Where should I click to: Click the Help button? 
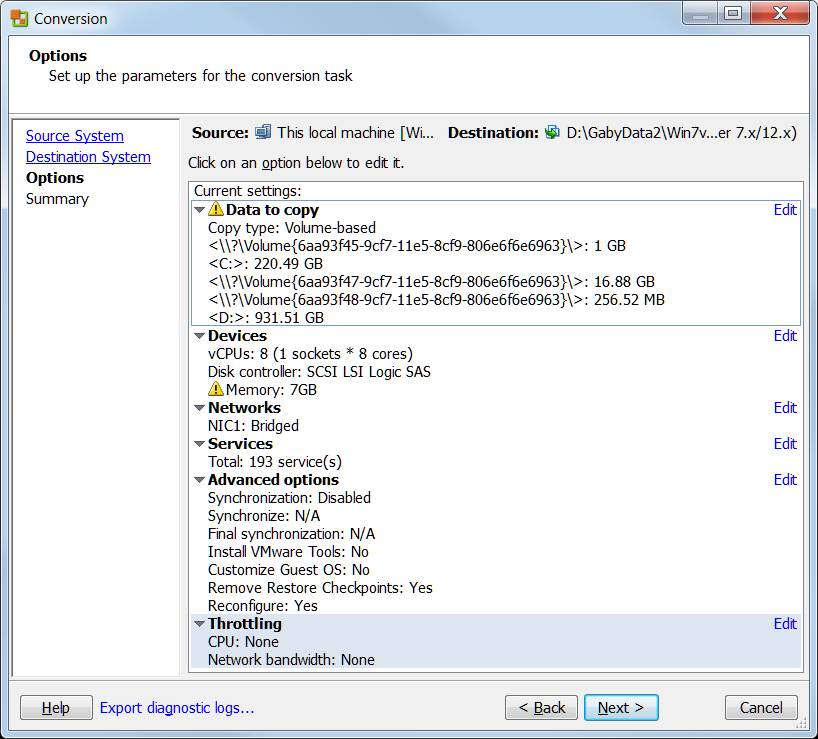(x=56, y=708)
